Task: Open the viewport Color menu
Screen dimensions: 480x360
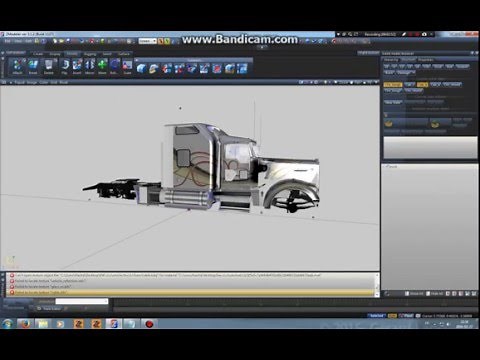Action: pyautogui.click(x=44, y=82)
